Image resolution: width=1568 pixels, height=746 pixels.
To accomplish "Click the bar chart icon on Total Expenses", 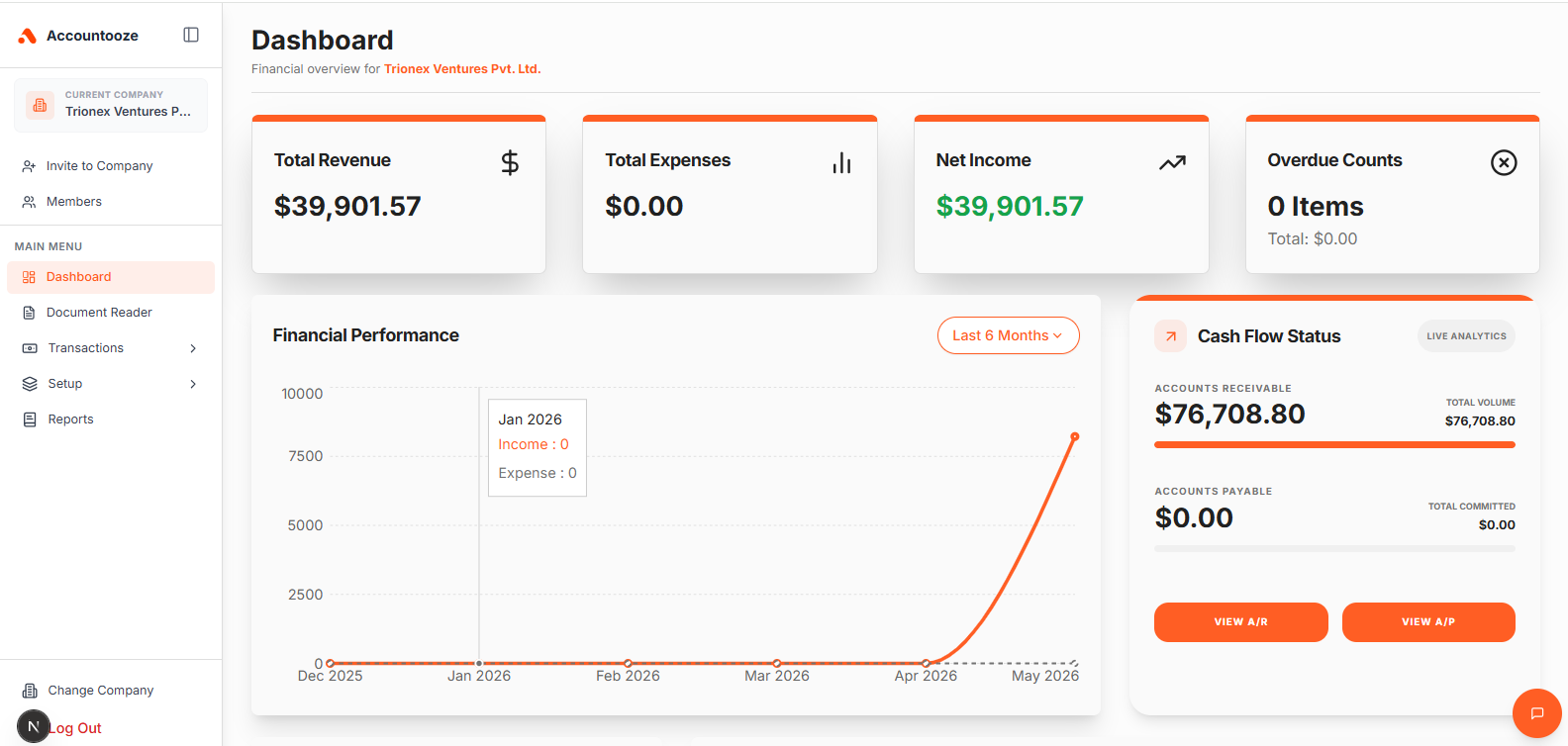I will [841, 162].
